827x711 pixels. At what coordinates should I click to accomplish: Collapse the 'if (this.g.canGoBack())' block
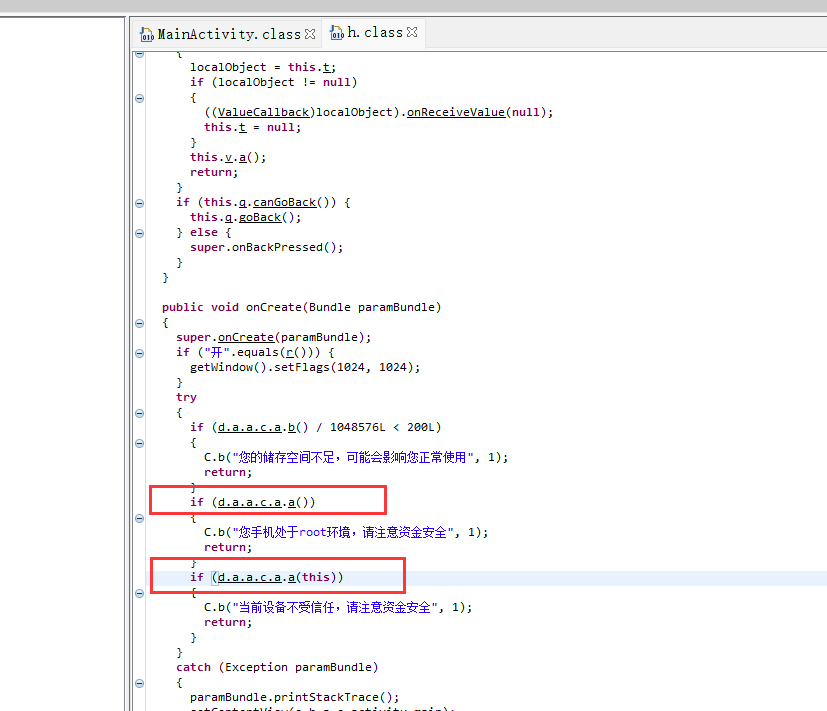140,203
